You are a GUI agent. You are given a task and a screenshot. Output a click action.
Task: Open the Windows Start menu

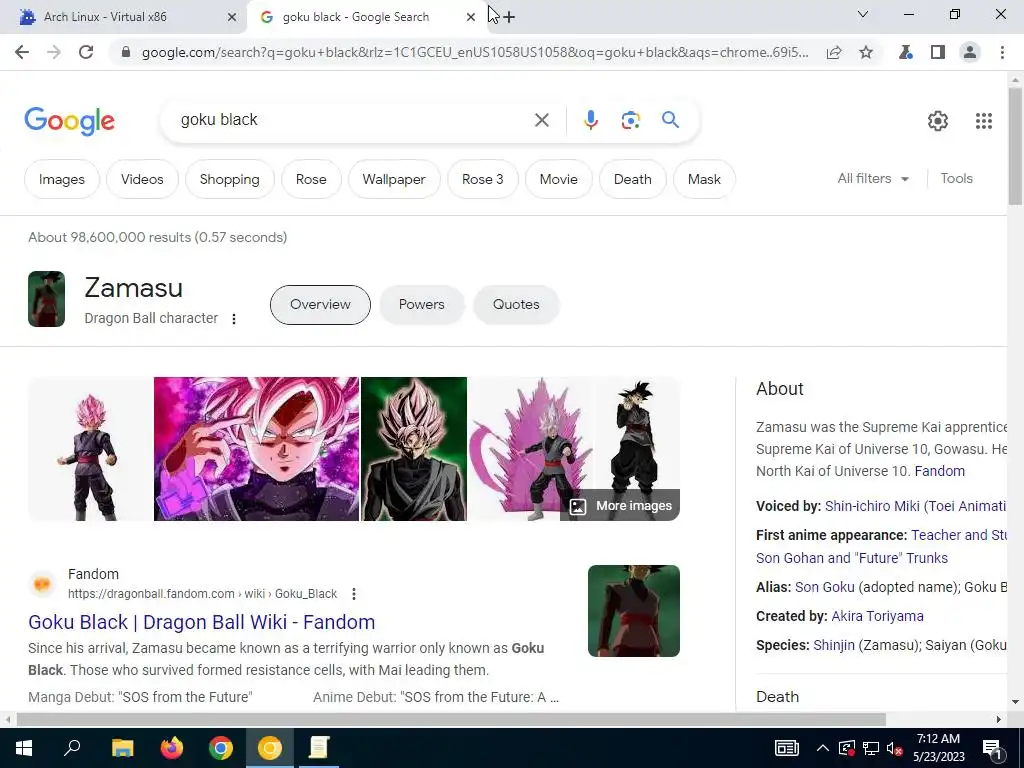24,748
